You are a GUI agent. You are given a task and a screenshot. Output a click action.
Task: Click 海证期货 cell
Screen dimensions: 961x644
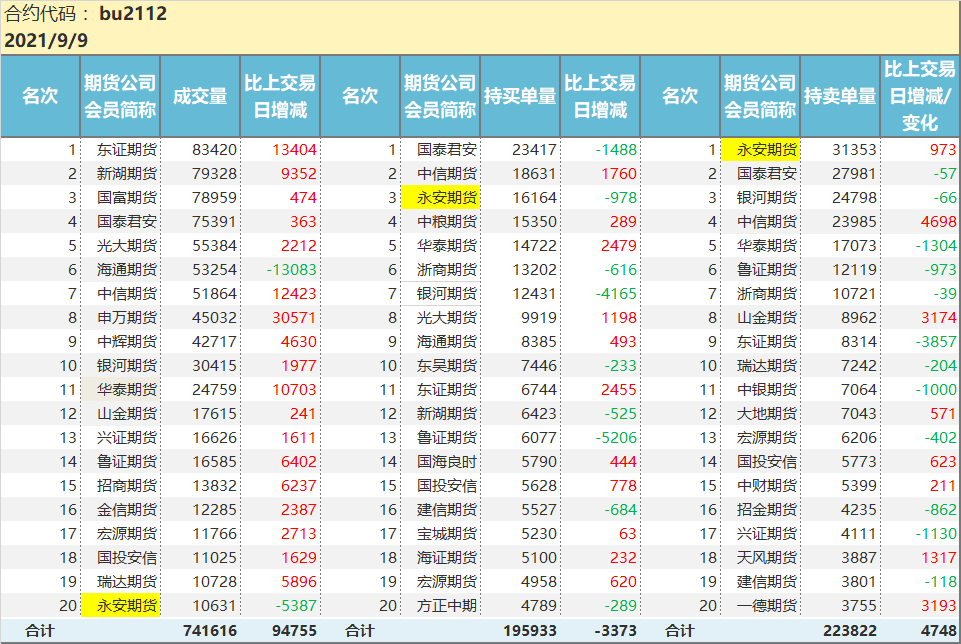point(446,558)
